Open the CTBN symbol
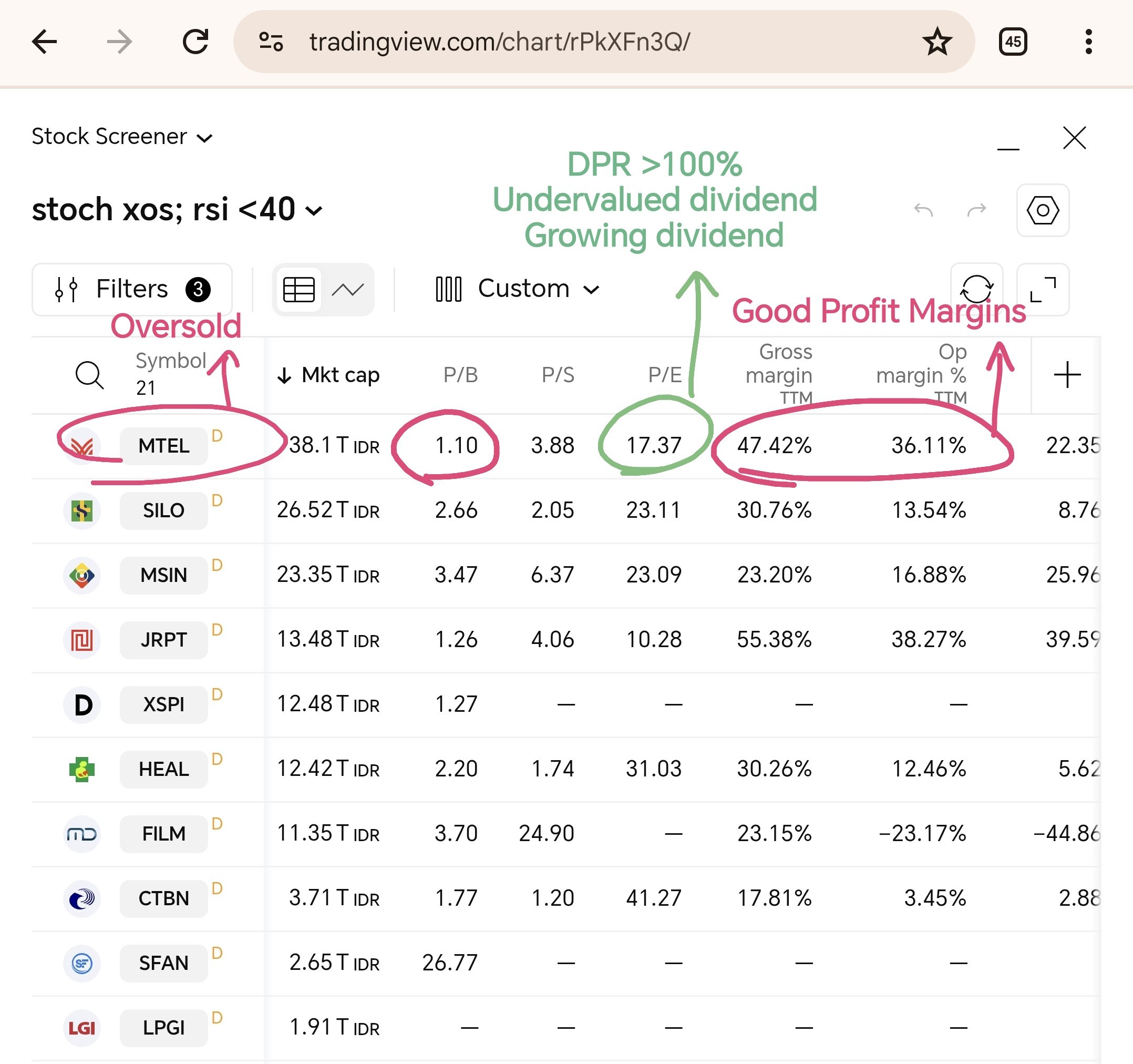Viewport: 1133px width, 1064px height. pos(163,898)
